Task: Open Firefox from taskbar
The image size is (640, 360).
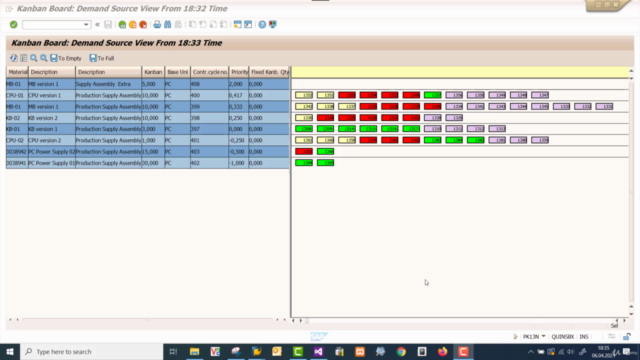Action: click(442, 351)
